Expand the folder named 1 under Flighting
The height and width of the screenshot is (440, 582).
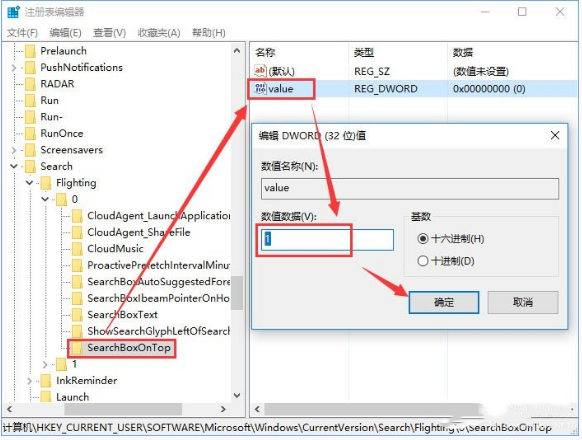tap(45, 364)
